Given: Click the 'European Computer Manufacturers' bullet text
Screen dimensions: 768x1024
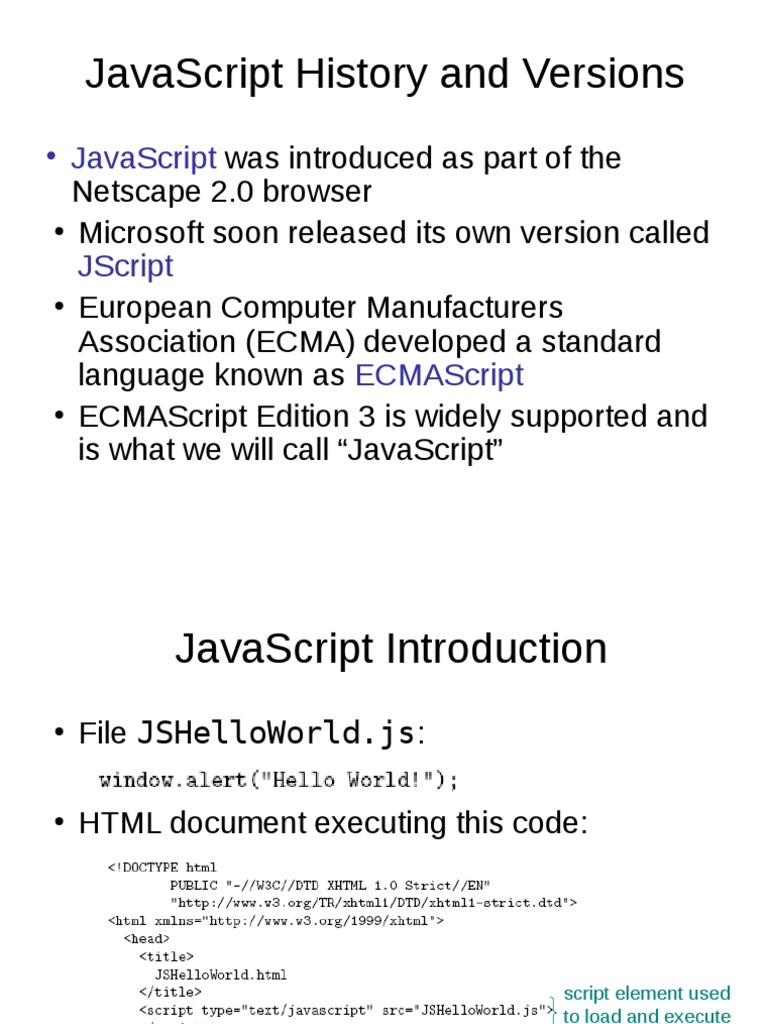Looking at the screenshot, I should (x=321, y=307).
